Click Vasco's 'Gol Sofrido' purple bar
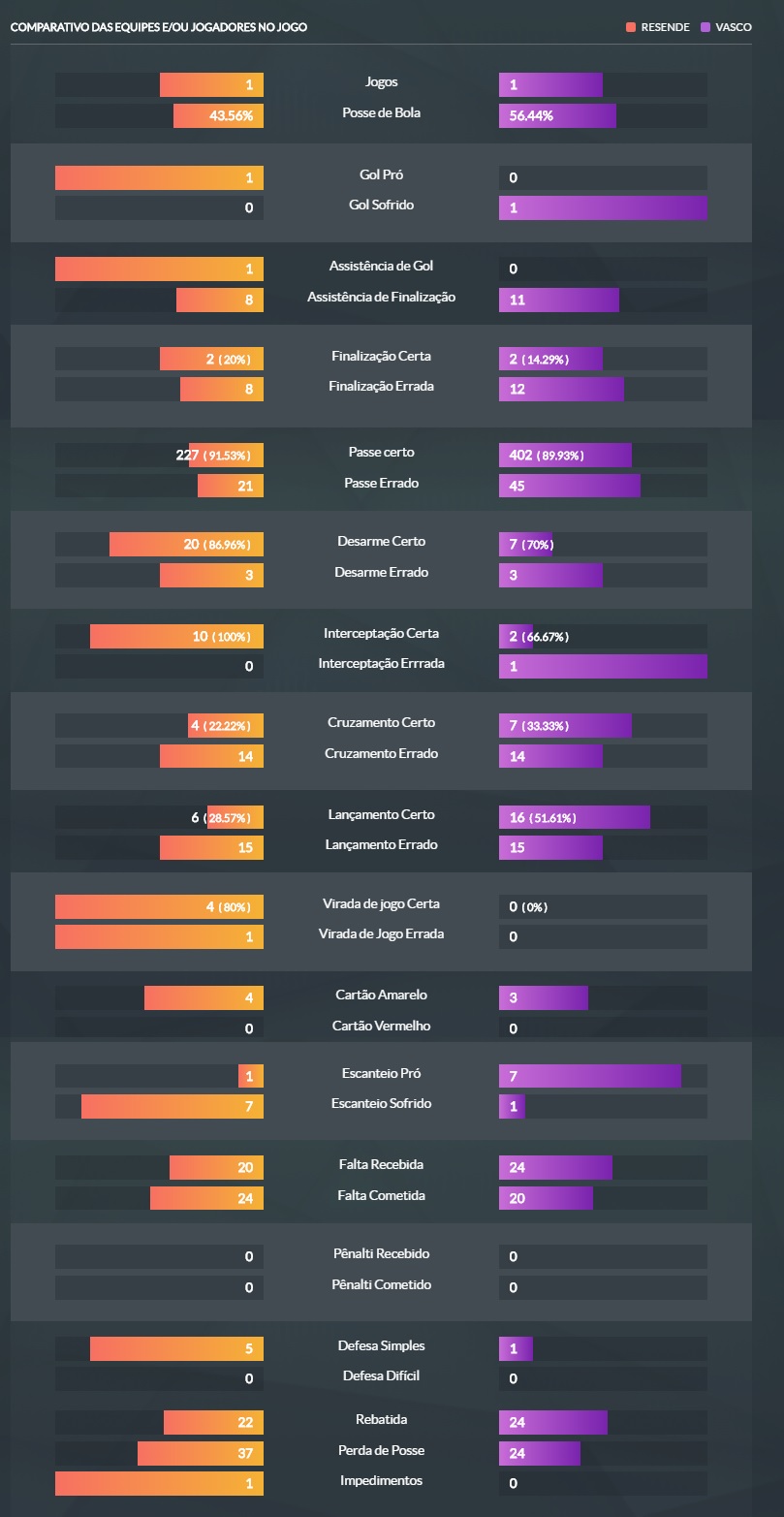This screenshot has height=1517, width=784. pyautogui.click(x=603, y=208)
